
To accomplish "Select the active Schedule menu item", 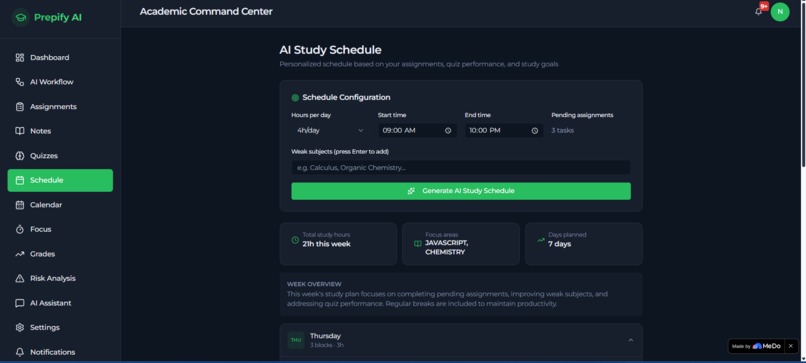I will [60, 180].
